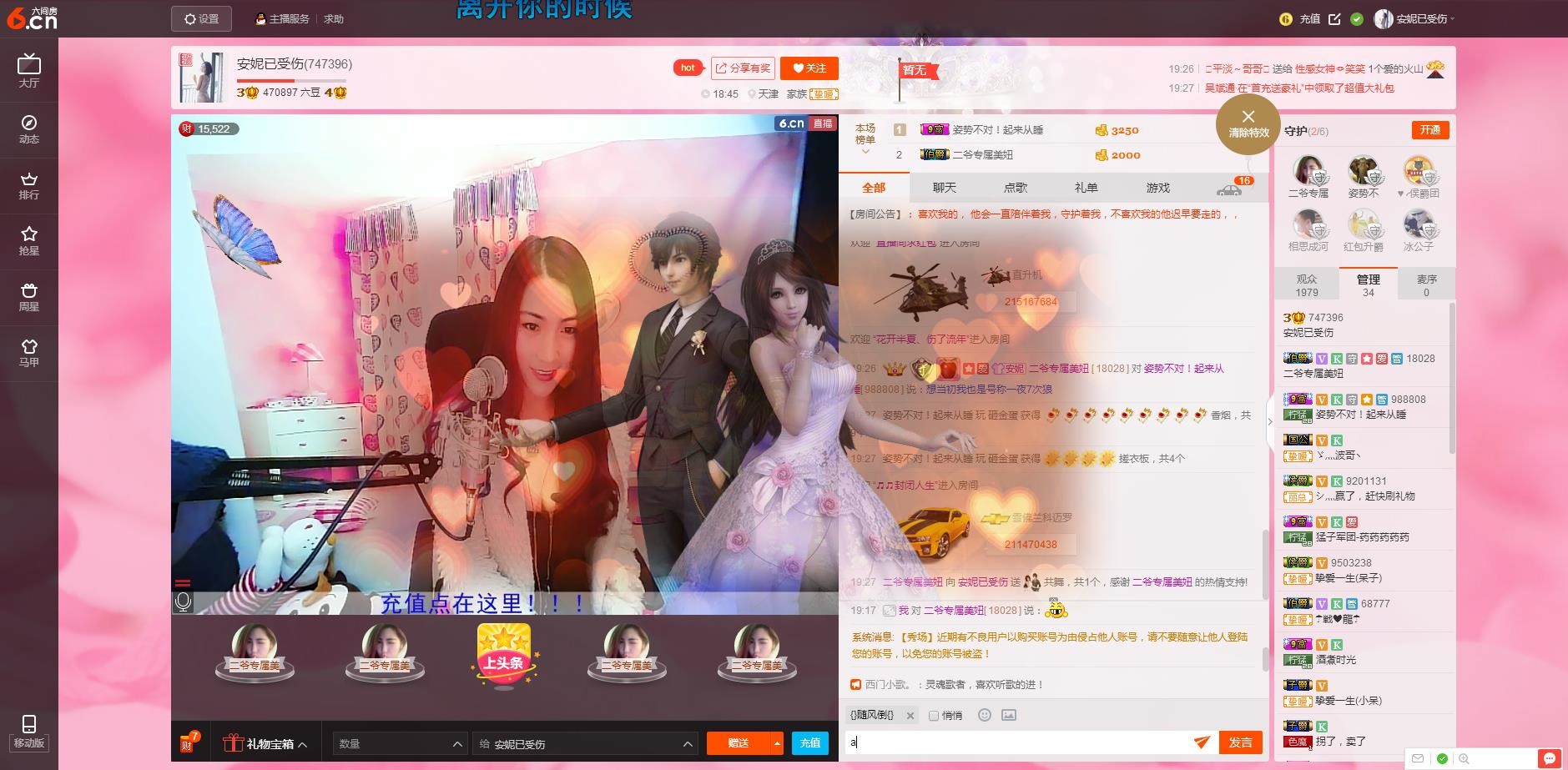Switch to the 点歌 tab
Image resolution: width=1568 pixels, height=770 pixels.
click(x=1016, y=188)
